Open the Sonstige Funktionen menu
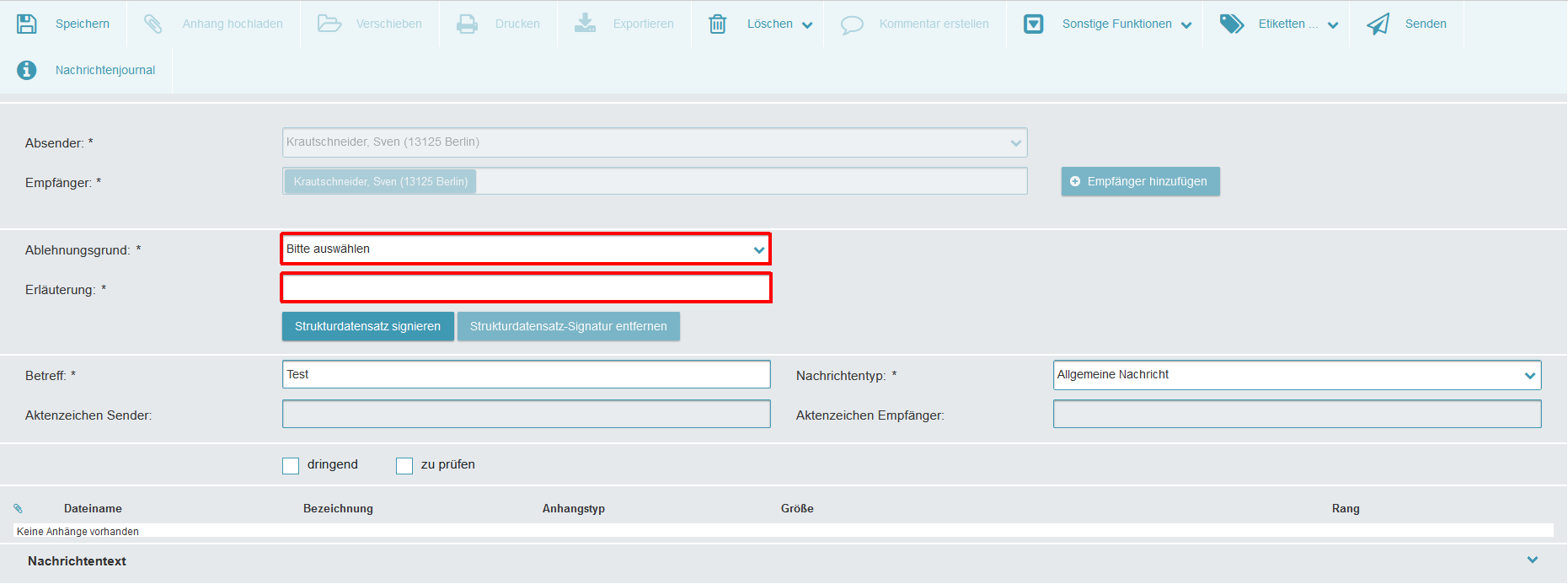Viewport: 1568px width, 584px height. [1126, 24]
